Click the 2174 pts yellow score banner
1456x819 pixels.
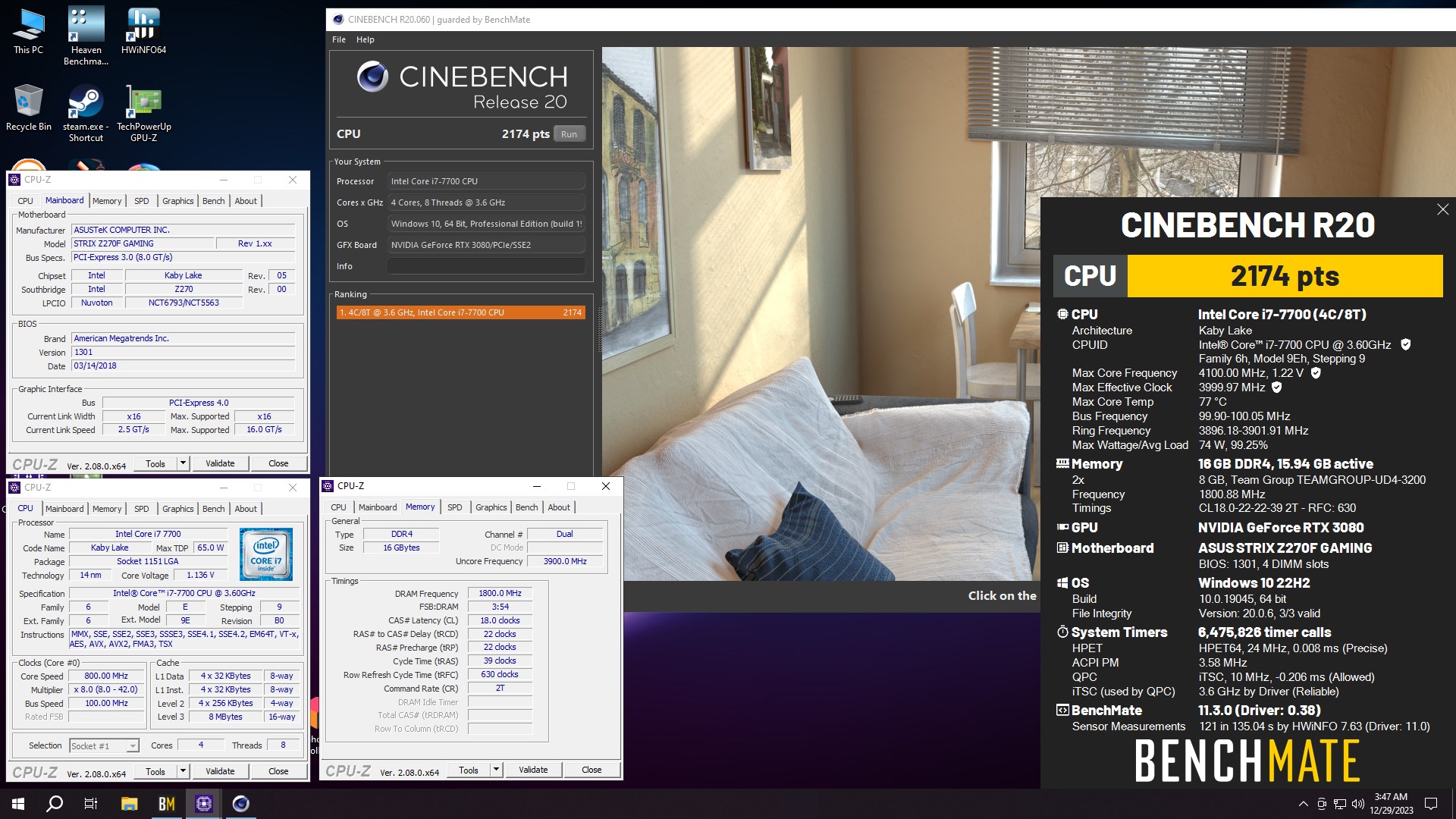point(1285,276)
